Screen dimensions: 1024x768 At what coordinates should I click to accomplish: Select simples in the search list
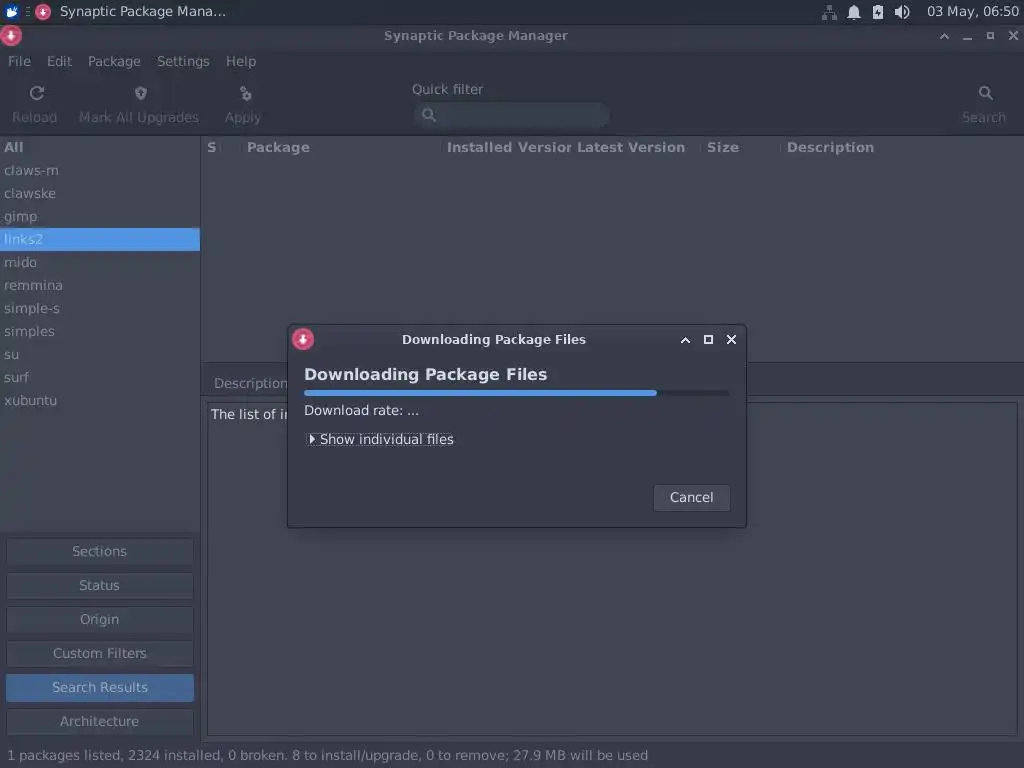tap(100, 331)
